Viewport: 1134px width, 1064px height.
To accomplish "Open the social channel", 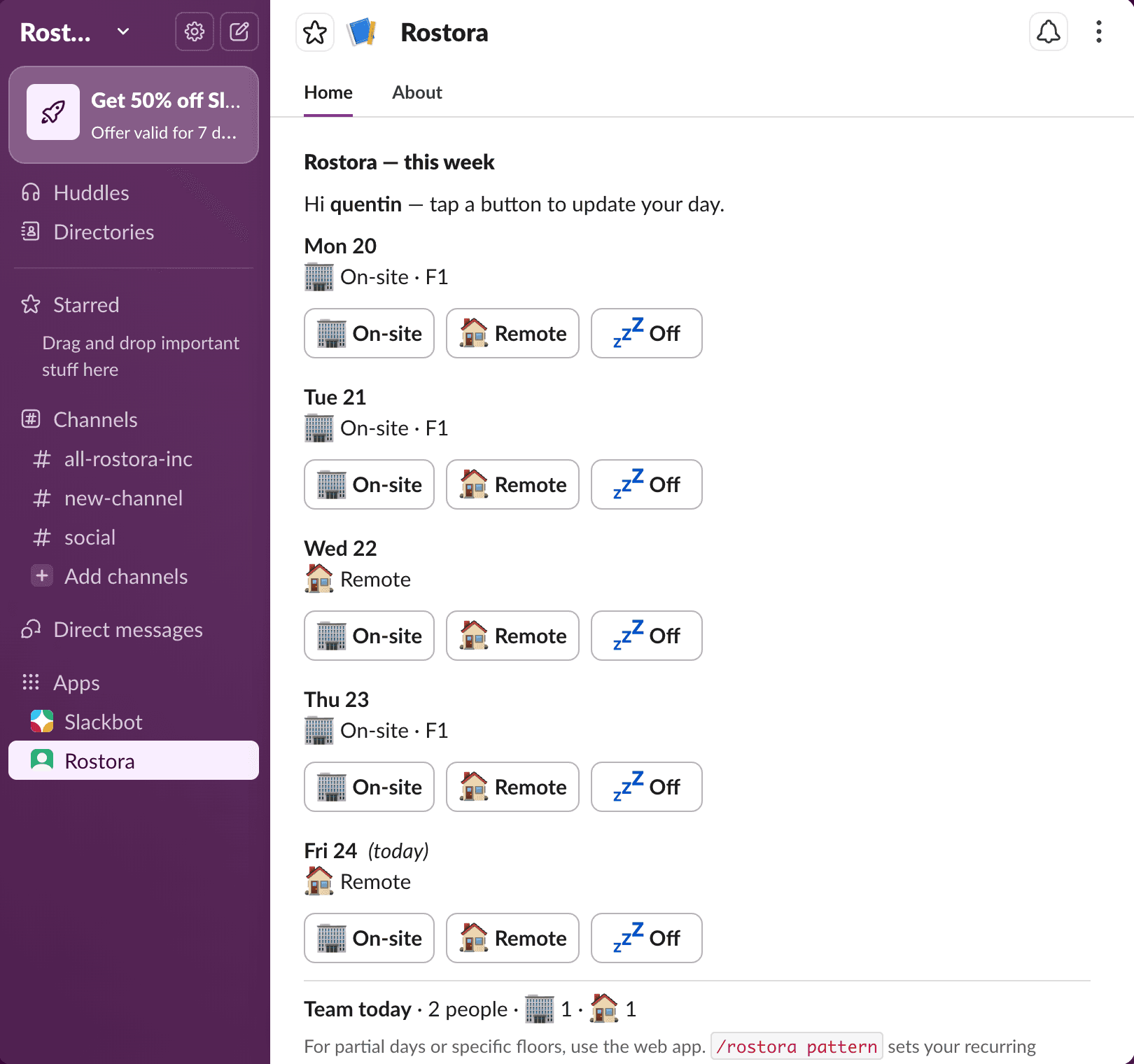I will tap(134, 537).
